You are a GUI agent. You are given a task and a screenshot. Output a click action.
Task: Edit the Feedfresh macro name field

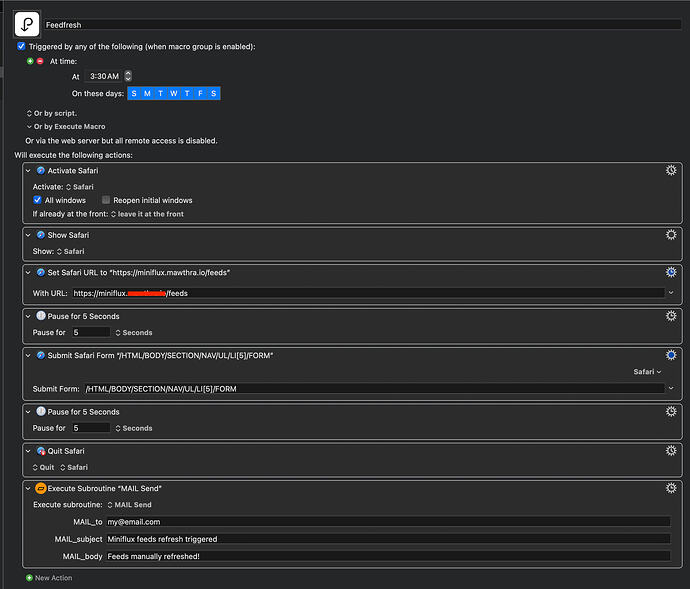[x=363, y=25]
